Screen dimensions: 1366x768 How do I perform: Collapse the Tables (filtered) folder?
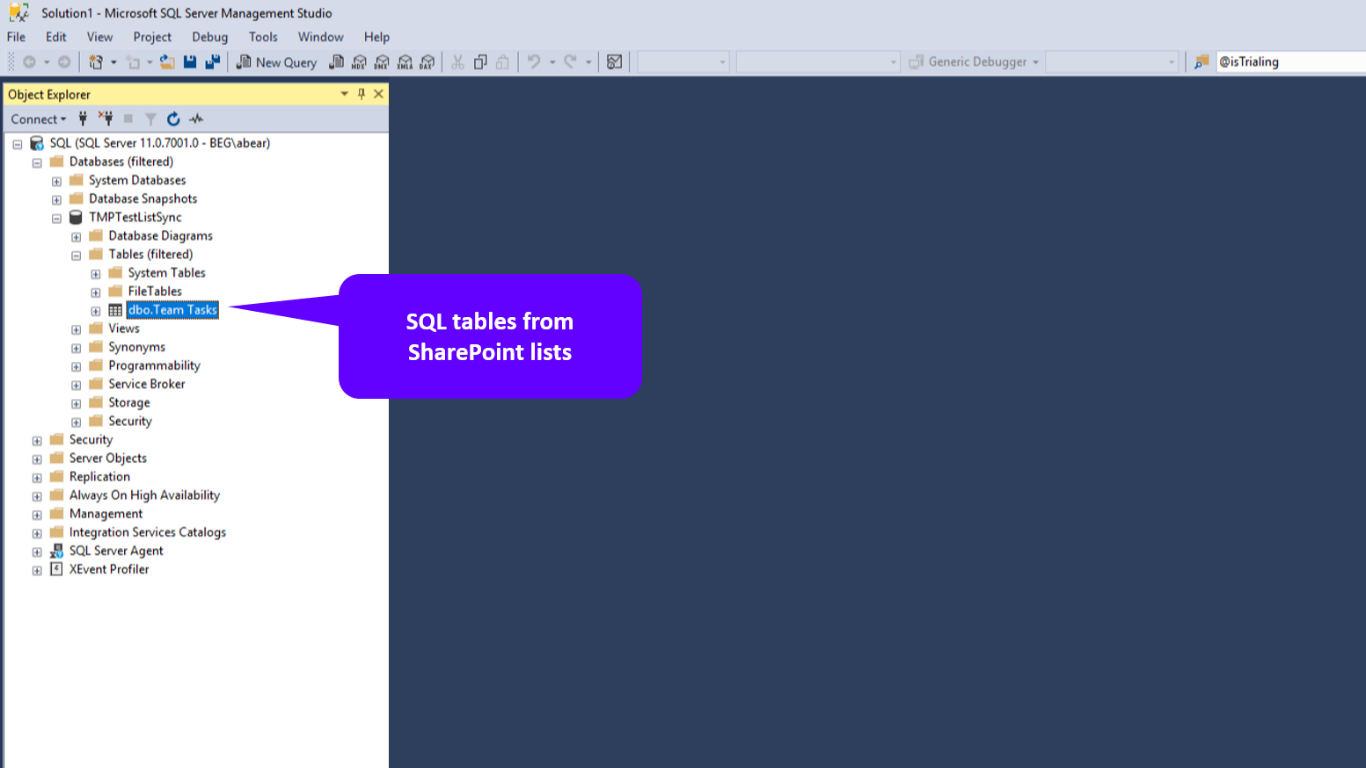(x=76, y=255)
